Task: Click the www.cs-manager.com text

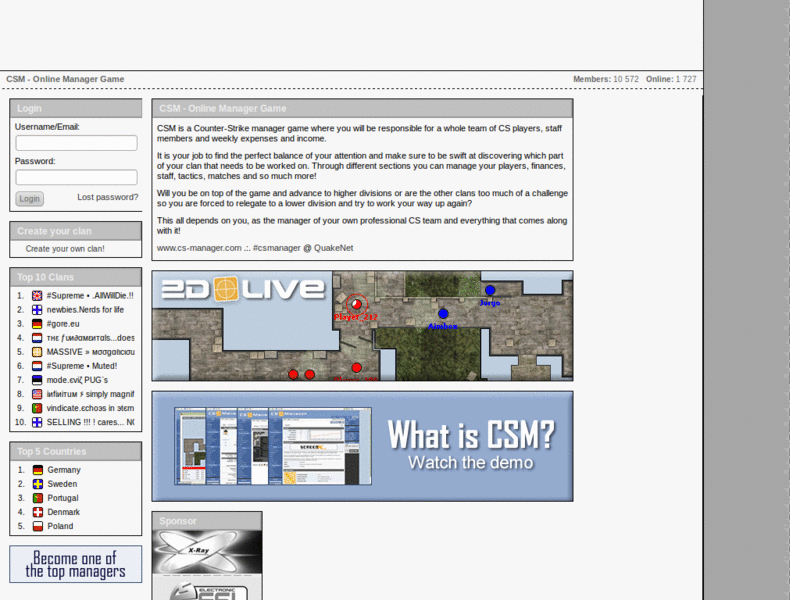Action: click(x=199, y=248)
